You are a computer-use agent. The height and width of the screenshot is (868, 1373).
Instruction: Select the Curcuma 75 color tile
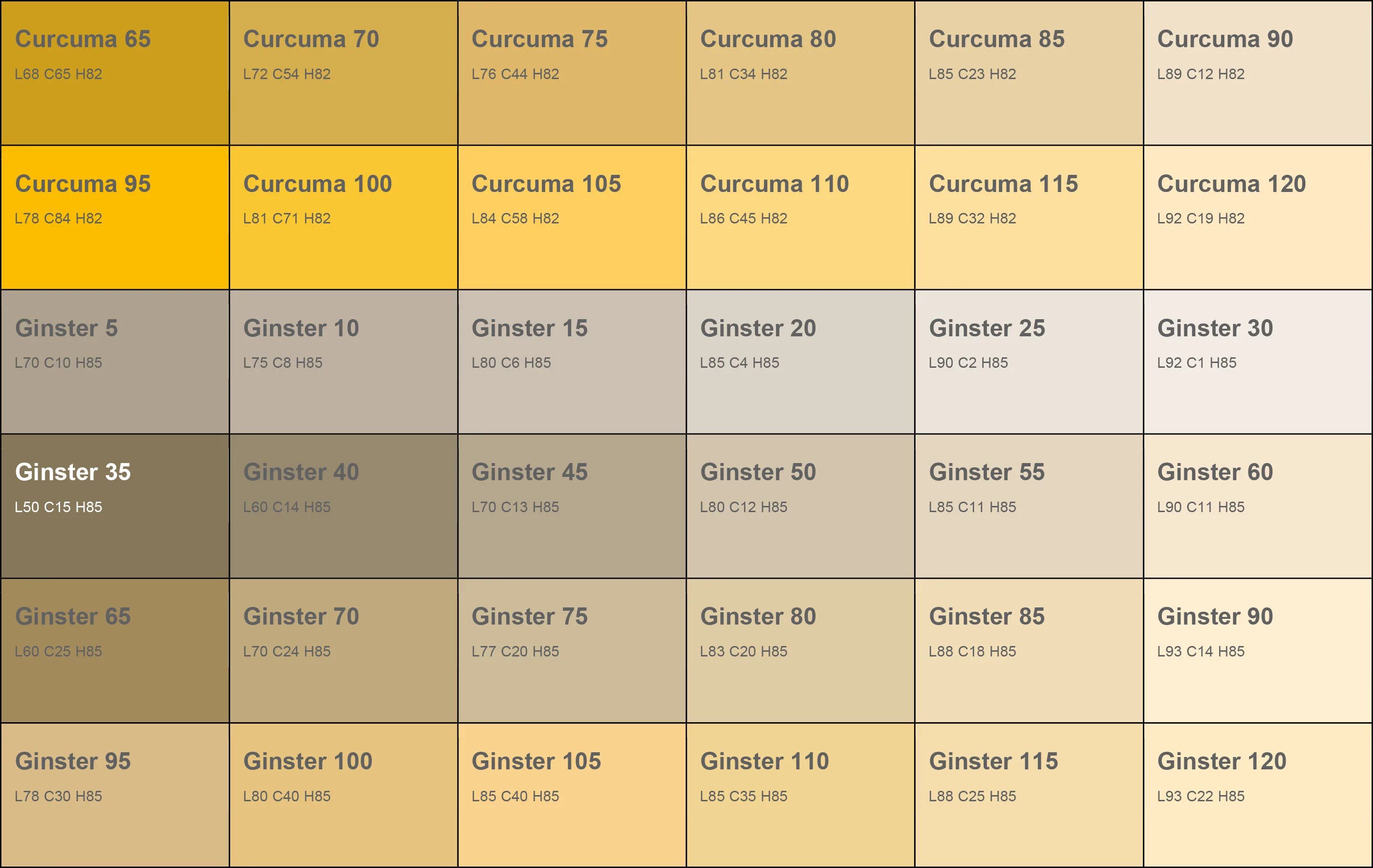coord(572,72)
